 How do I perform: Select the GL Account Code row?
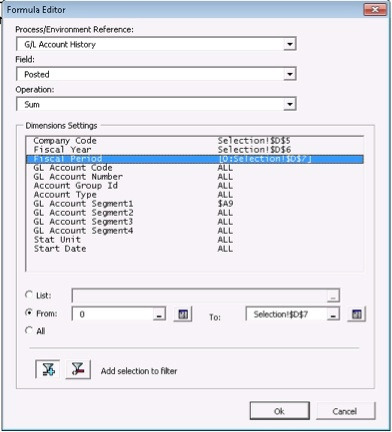click(x=195, y=168)
